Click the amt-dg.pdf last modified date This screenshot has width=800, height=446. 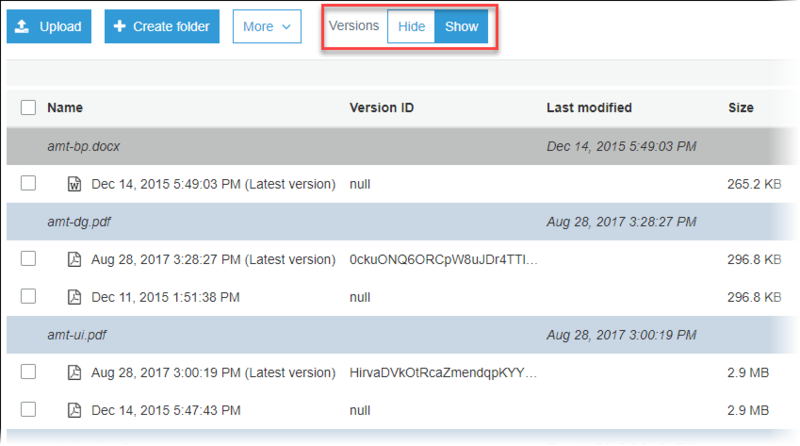[621, 222]
